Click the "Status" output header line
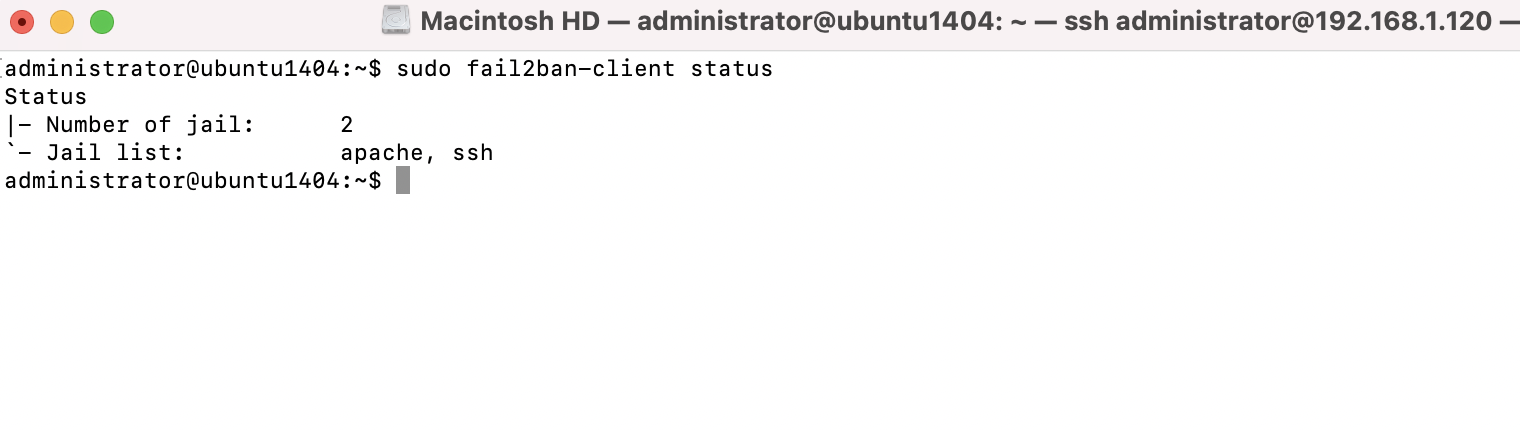This screenshot has height=430, width=1520. 46,97
